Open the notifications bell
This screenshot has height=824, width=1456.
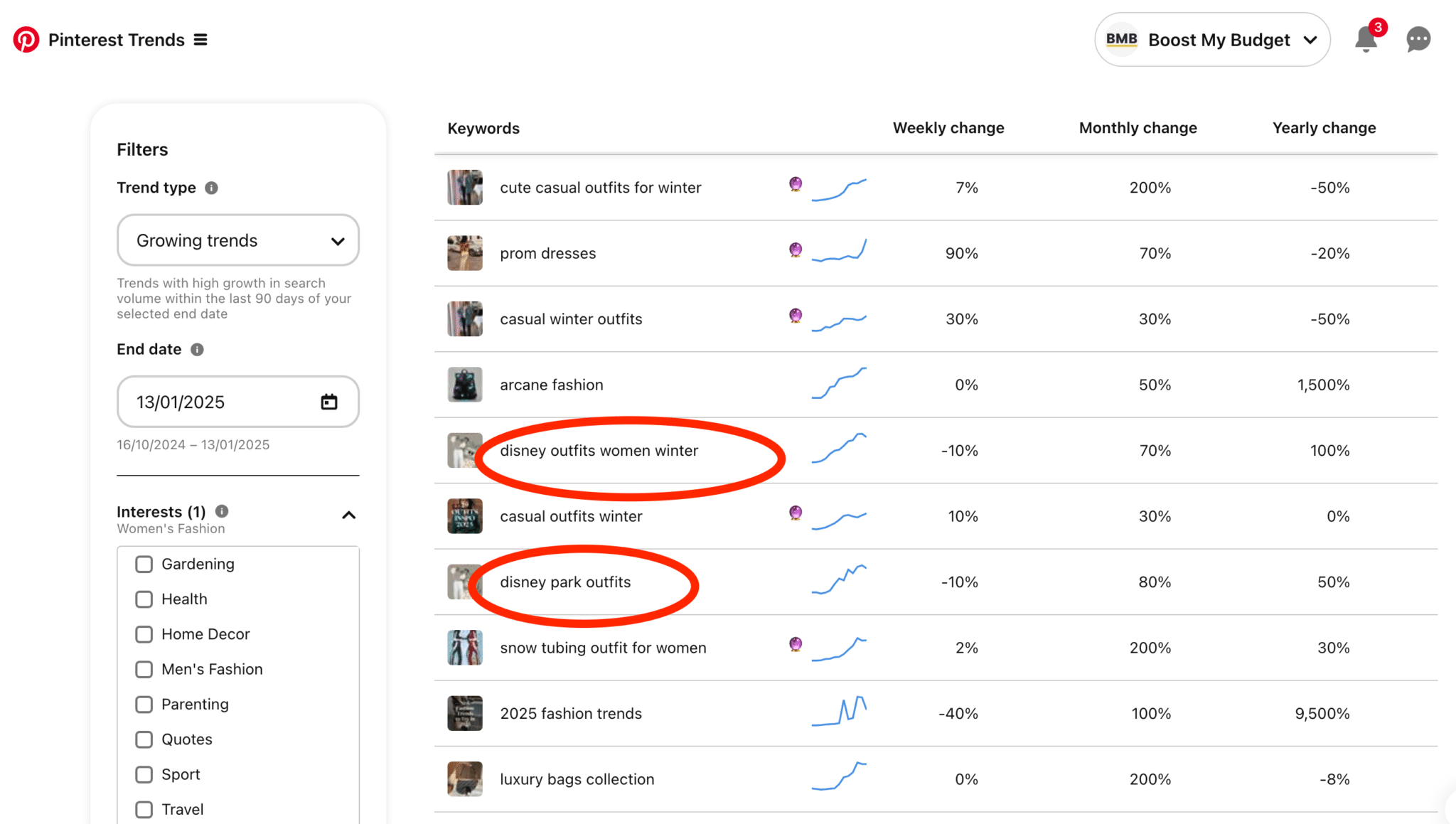1366,39
